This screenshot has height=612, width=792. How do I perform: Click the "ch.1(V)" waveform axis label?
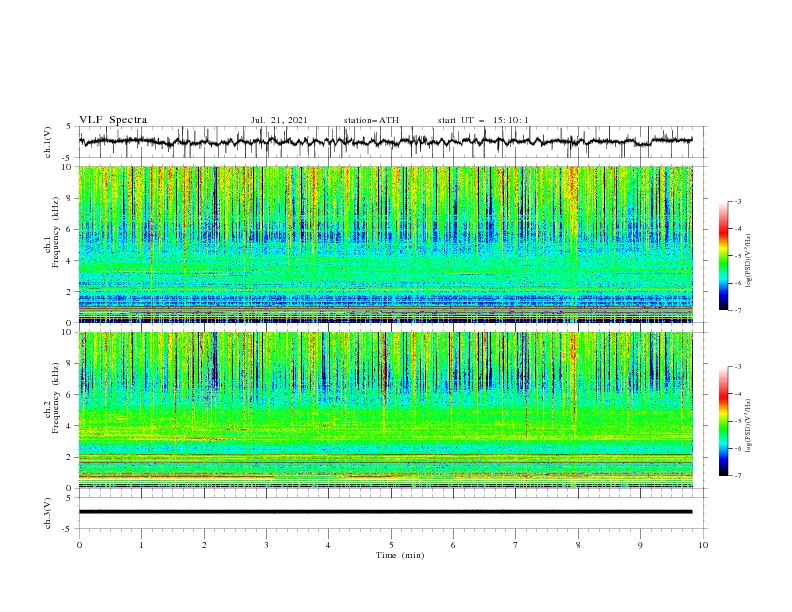pos(47,142)
